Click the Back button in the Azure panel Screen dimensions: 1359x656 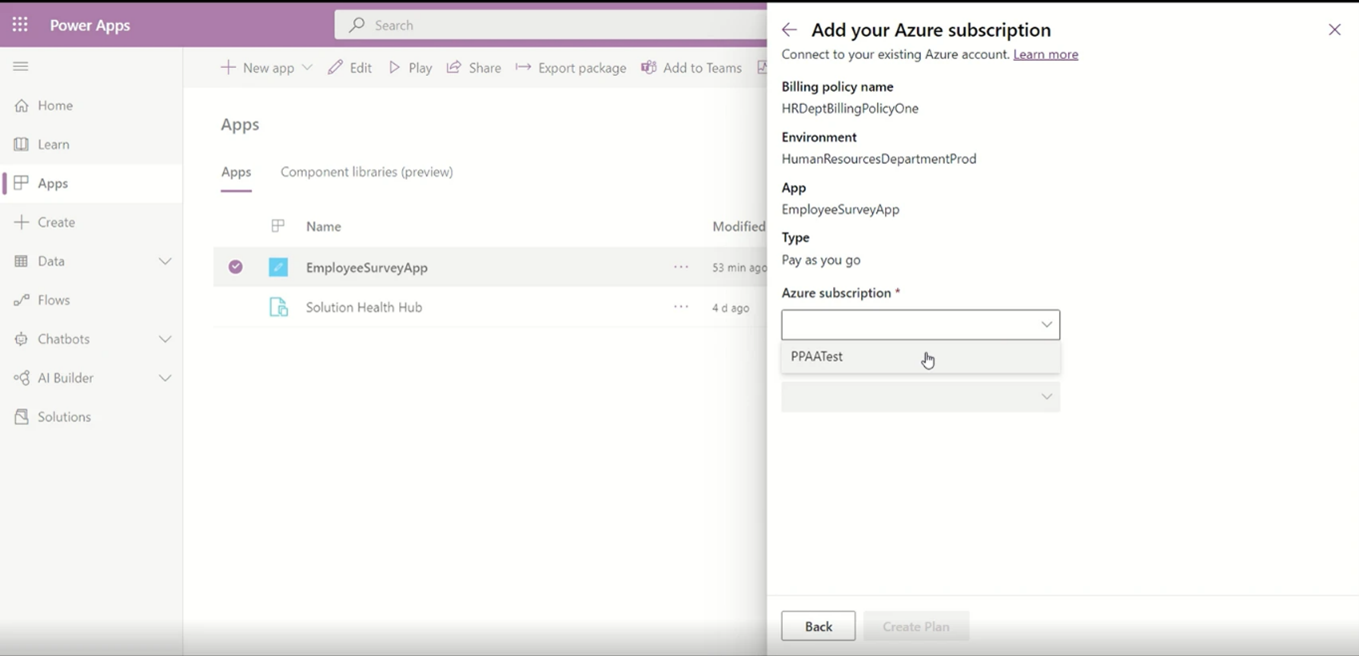[818, 625]
